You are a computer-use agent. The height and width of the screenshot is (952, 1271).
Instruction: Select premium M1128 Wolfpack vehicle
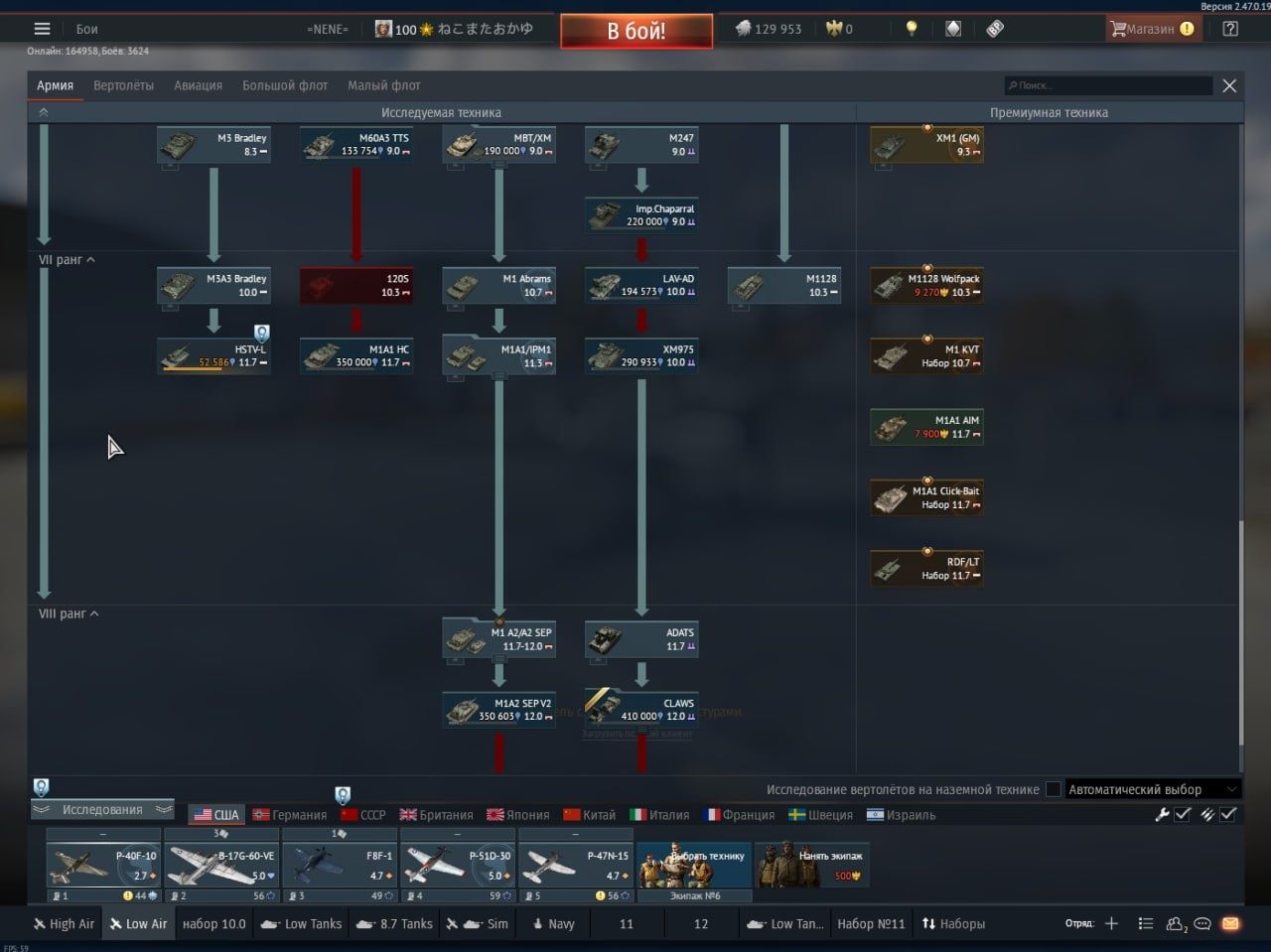tap(927, 286)
